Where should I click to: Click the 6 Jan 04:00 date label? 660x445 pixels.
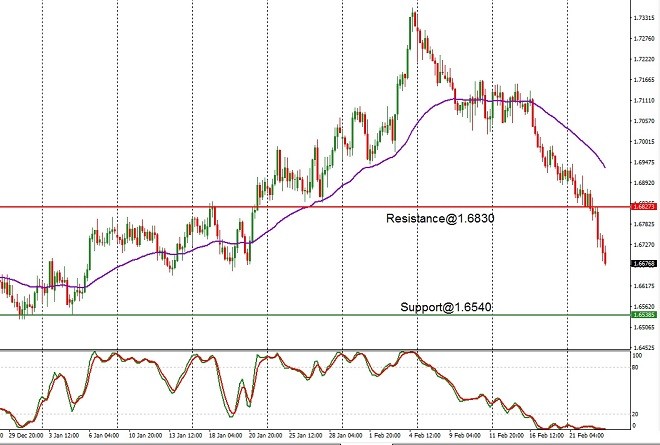coord(104,435)
